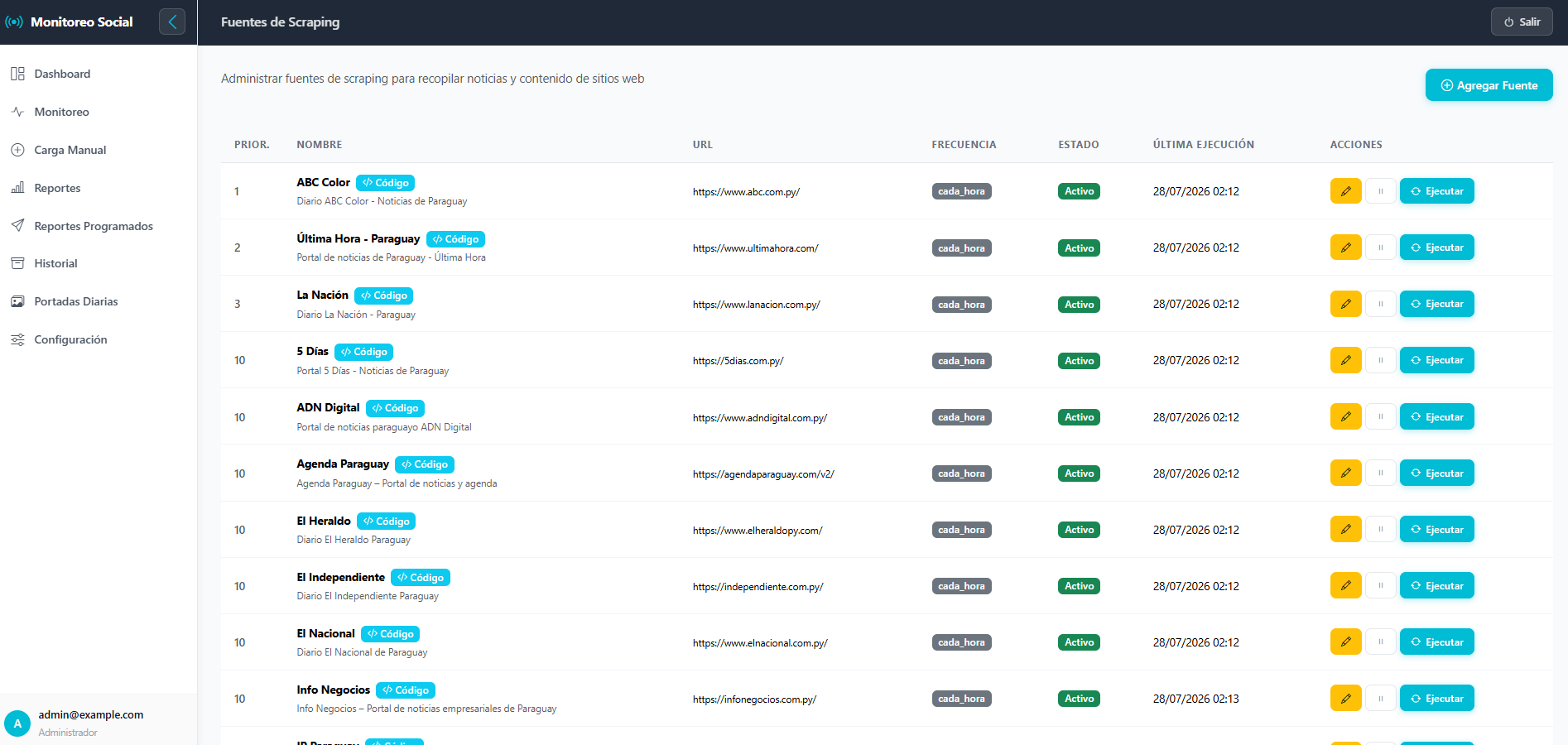Click Código badge beside ADN Digital
Screen dimensions: 1568x745
click(x=396, y=408)
